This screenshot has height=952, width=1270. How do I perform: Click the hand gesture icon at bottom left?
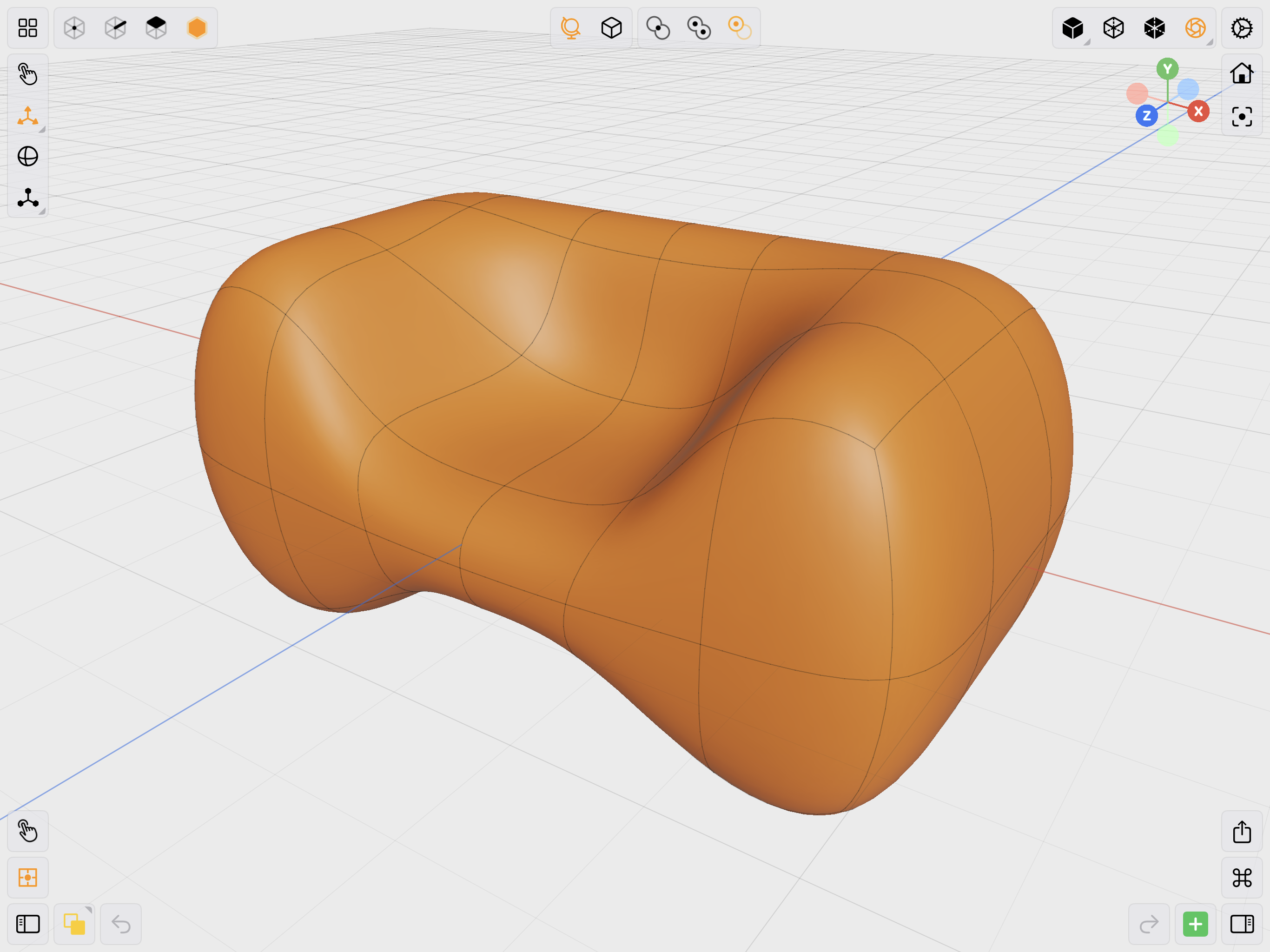point(27,831)
